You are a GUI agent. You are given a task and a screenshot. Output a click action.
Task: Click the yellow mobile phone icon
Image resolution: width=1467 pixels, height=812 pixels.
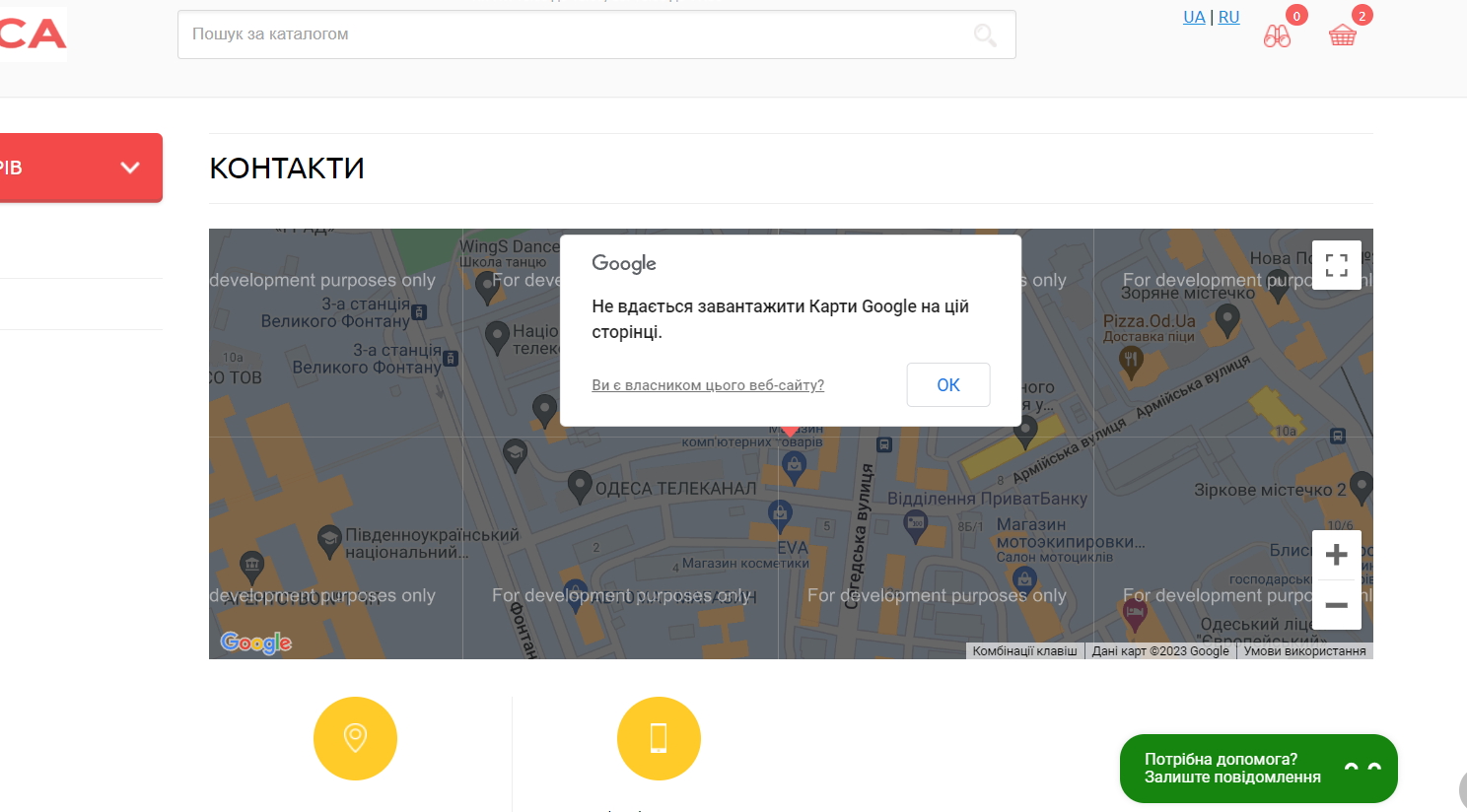[659, 738]
